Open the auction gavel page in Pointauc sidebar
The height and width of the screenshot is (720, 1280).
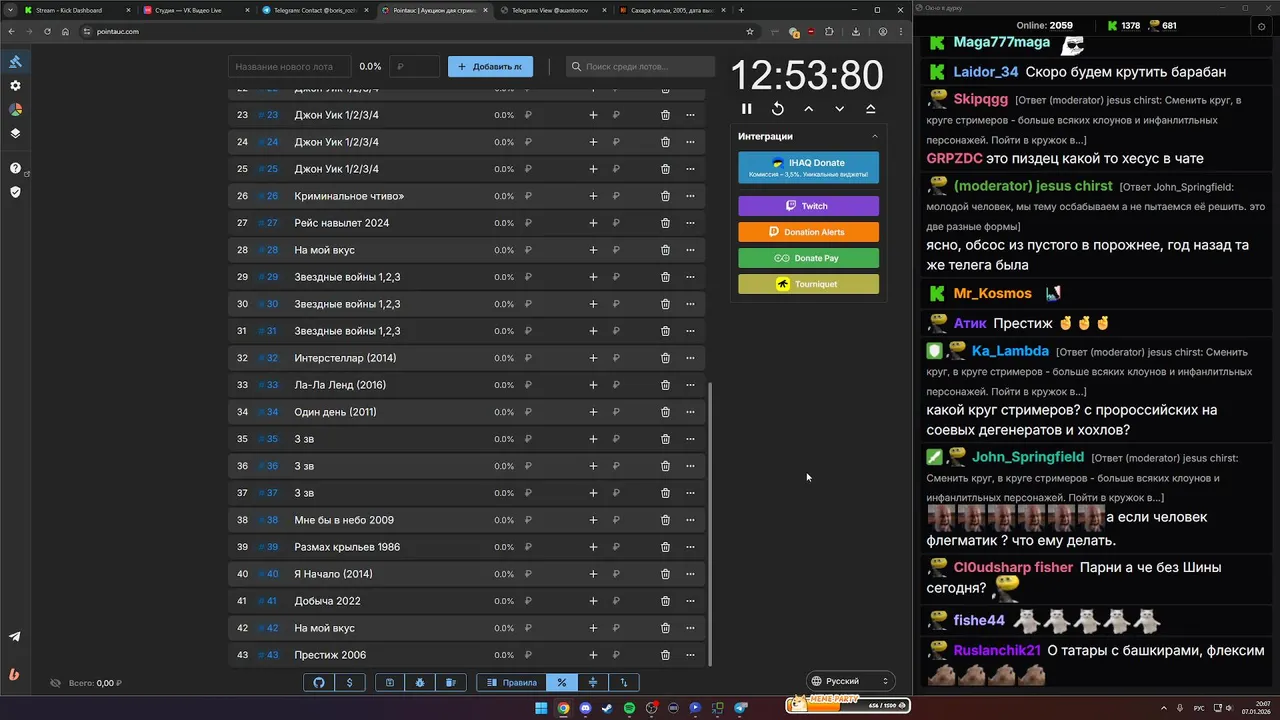(15, 62)
